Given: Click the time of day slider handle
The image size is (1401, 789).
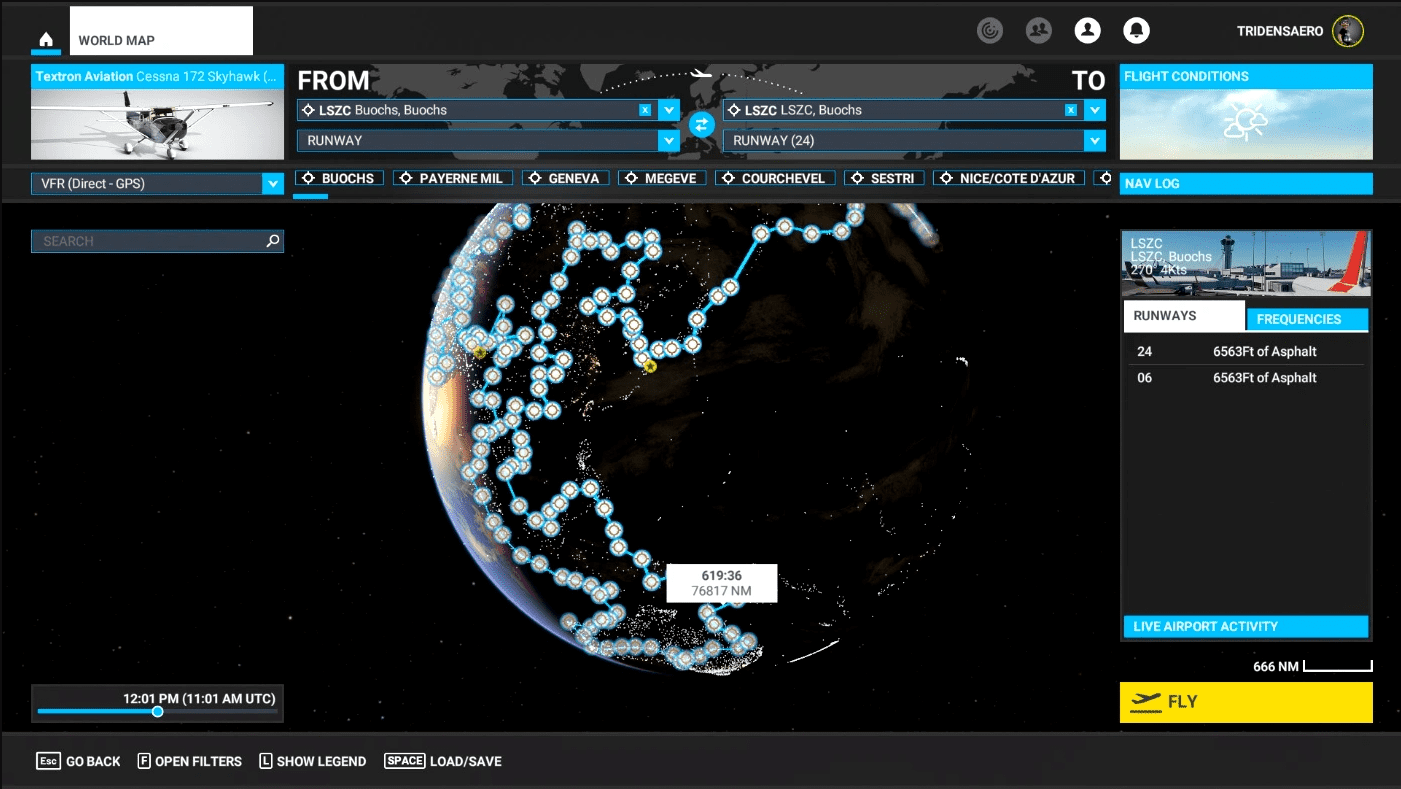Looking at the screenshot, I should [158, 712].
